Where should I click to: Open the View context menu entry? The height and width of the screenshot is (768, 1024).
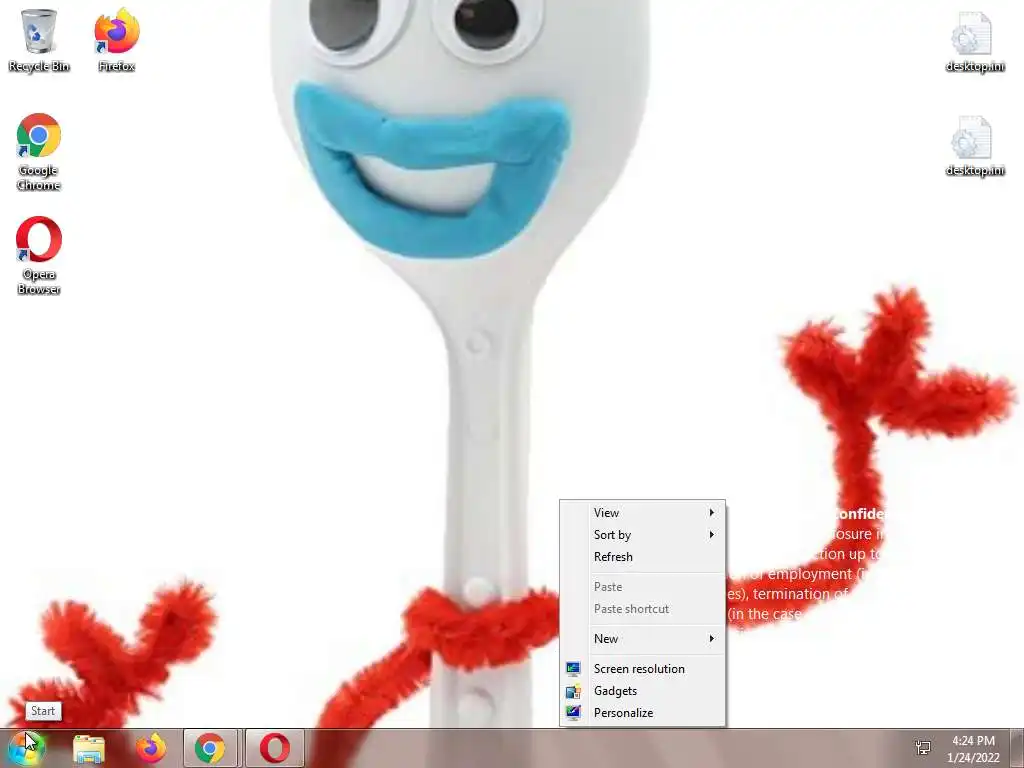tap(643, 513)
